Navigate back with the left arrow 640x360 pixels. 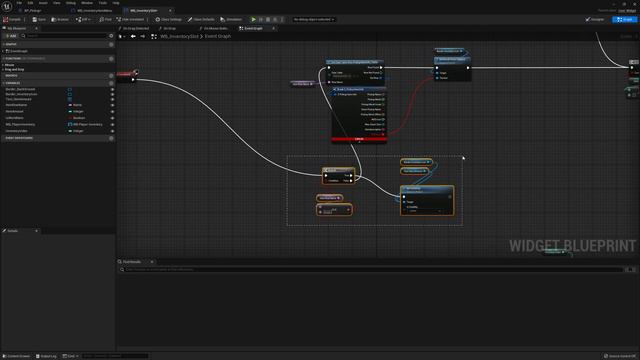133,36
